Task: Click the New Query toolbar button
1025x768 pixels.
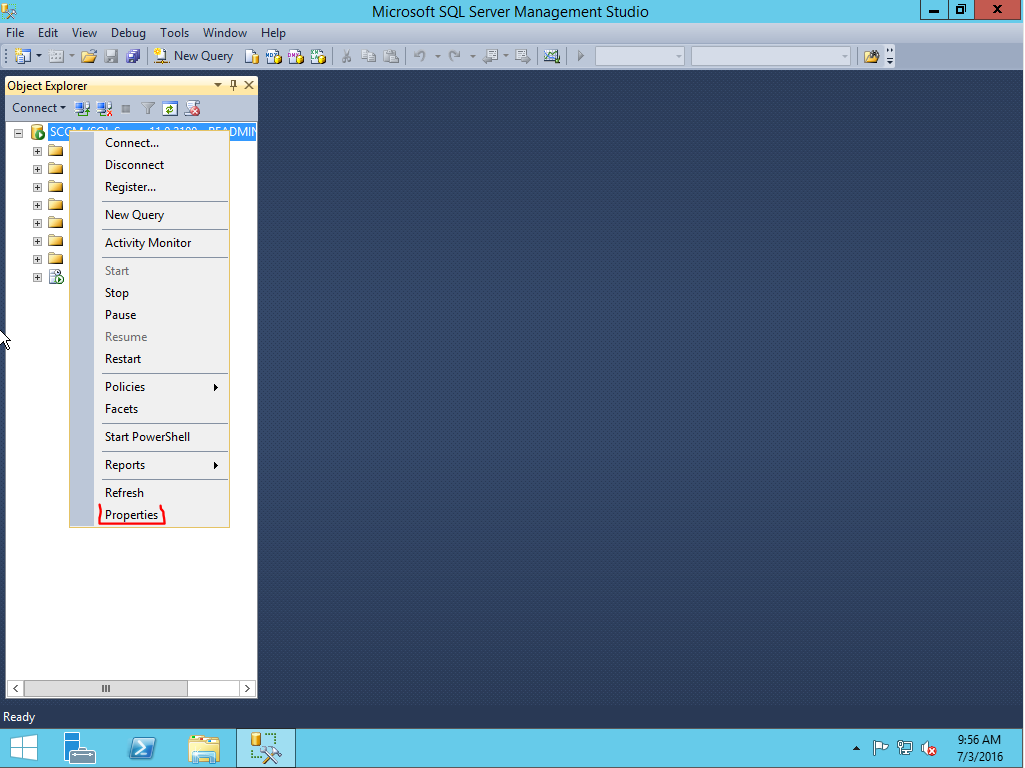Action: [x=193, y=56]
